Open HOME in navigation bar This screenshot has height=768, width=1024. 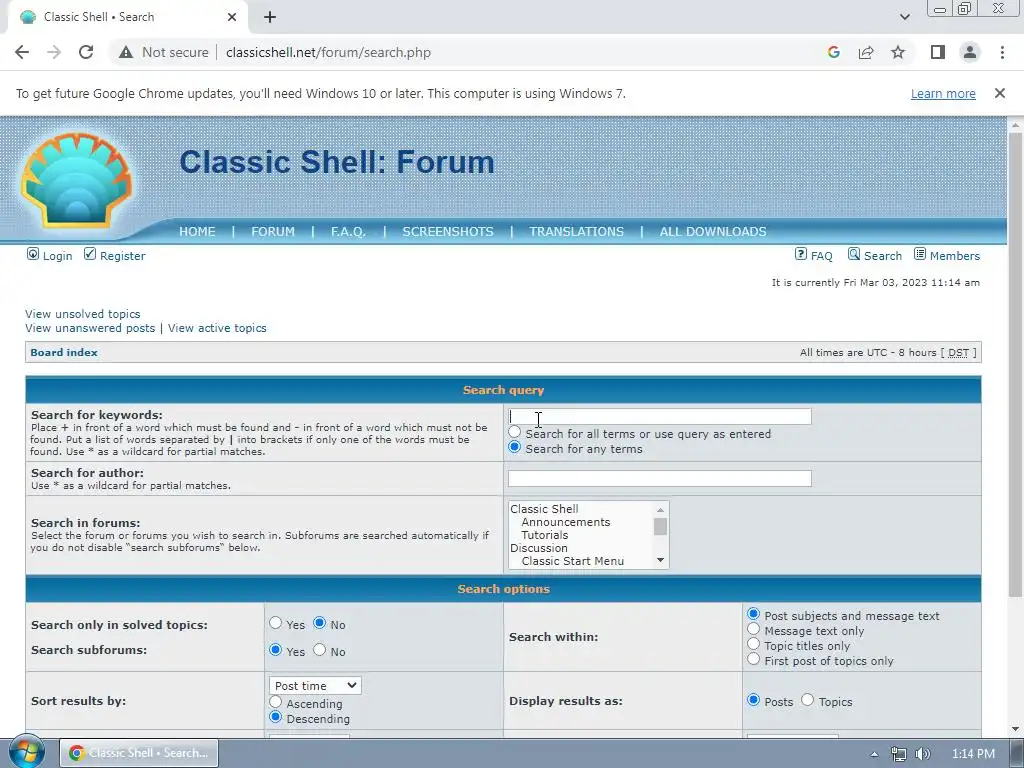[197, 231]
